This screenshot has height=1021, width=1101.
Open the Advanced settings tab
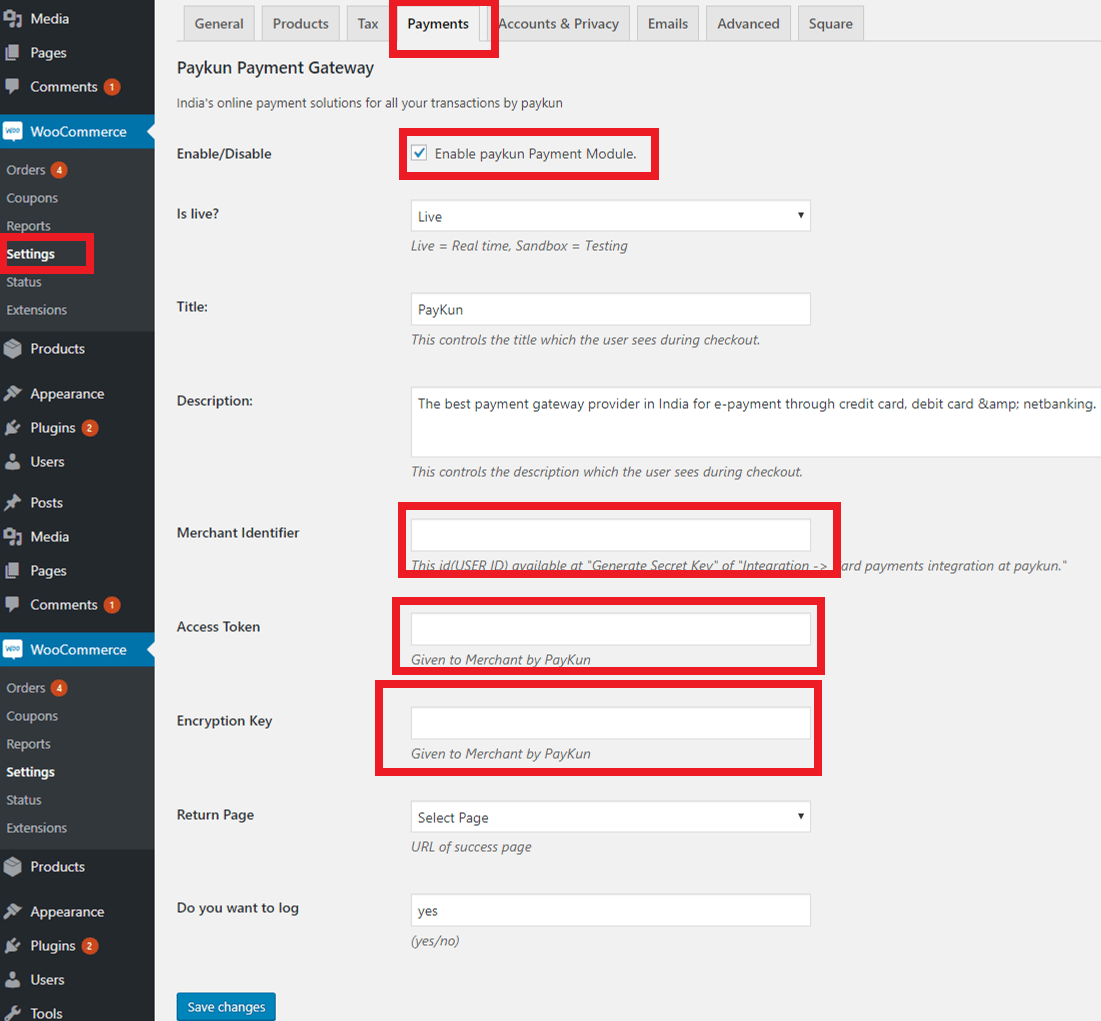[749, 24]
